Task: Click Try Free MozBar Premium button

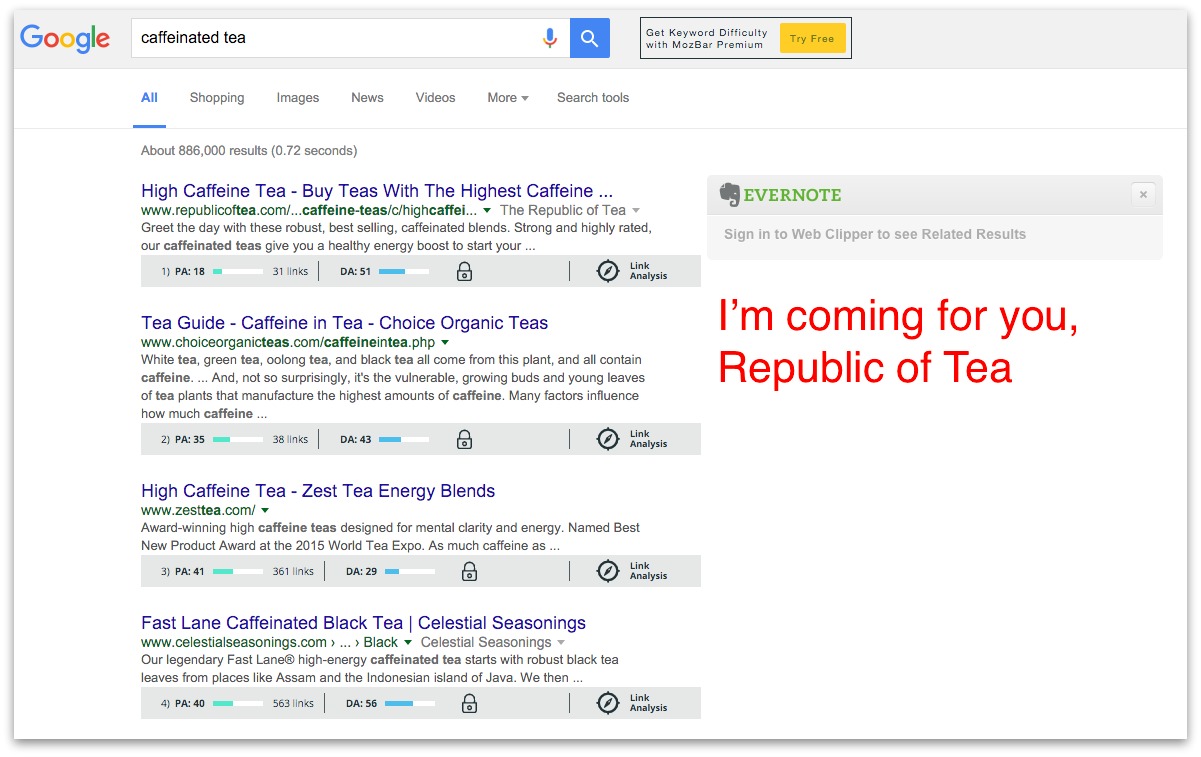Action: [812, 39]
